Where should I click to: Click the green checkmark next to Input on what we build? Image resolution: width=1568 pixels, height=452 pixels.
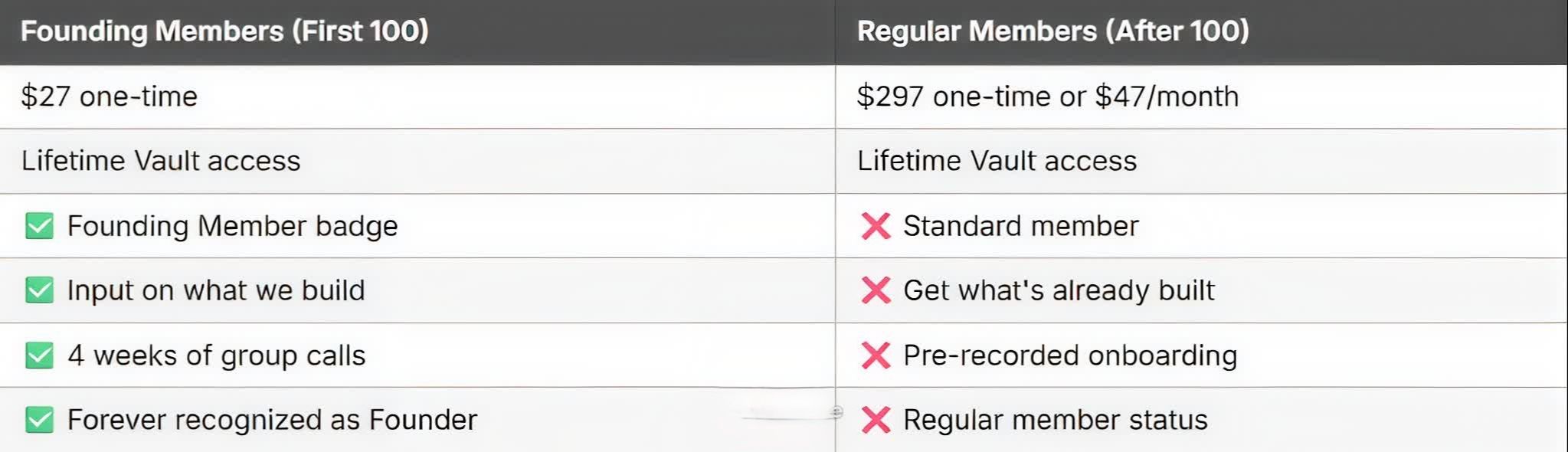tap(39, 290)
